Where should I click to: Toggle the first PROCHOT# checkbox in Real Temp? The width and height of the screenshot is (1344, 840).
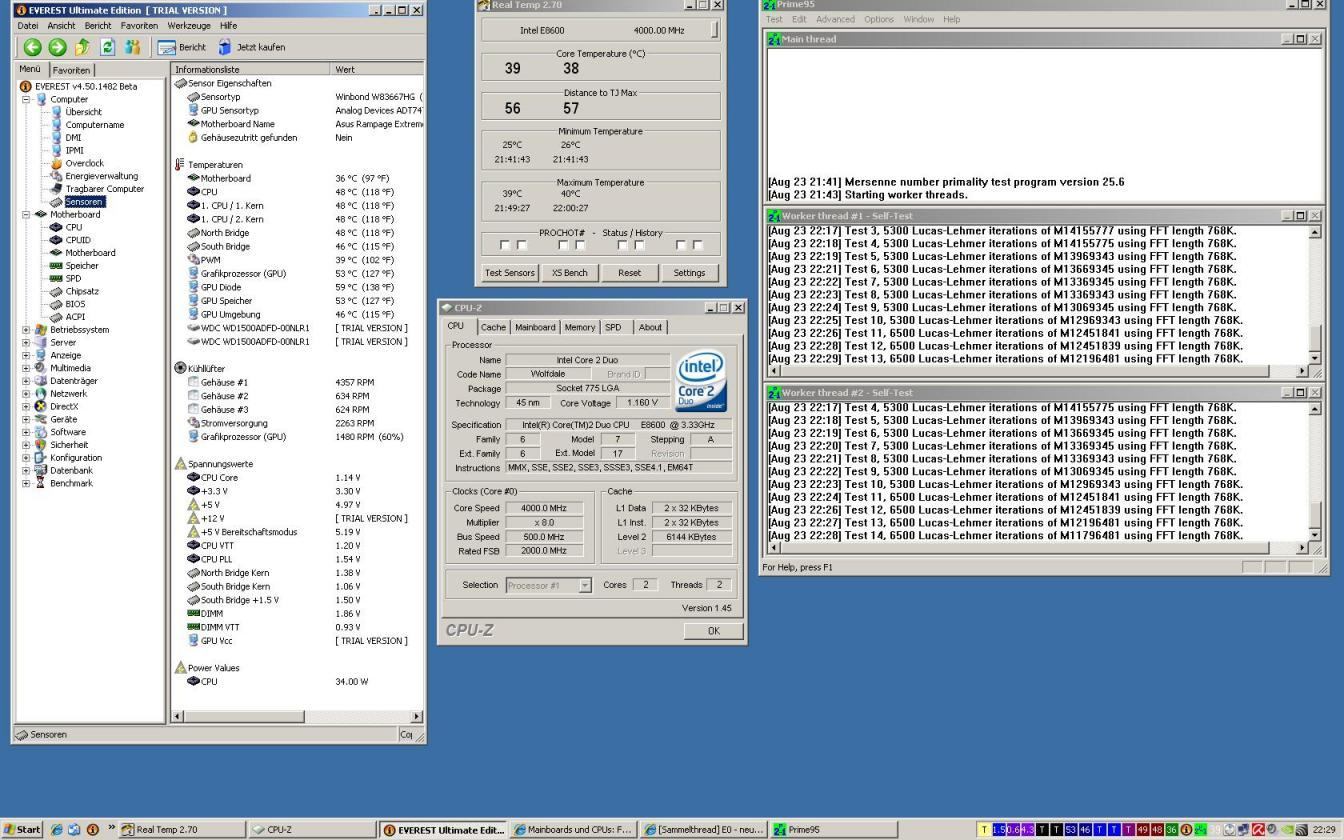505,245
